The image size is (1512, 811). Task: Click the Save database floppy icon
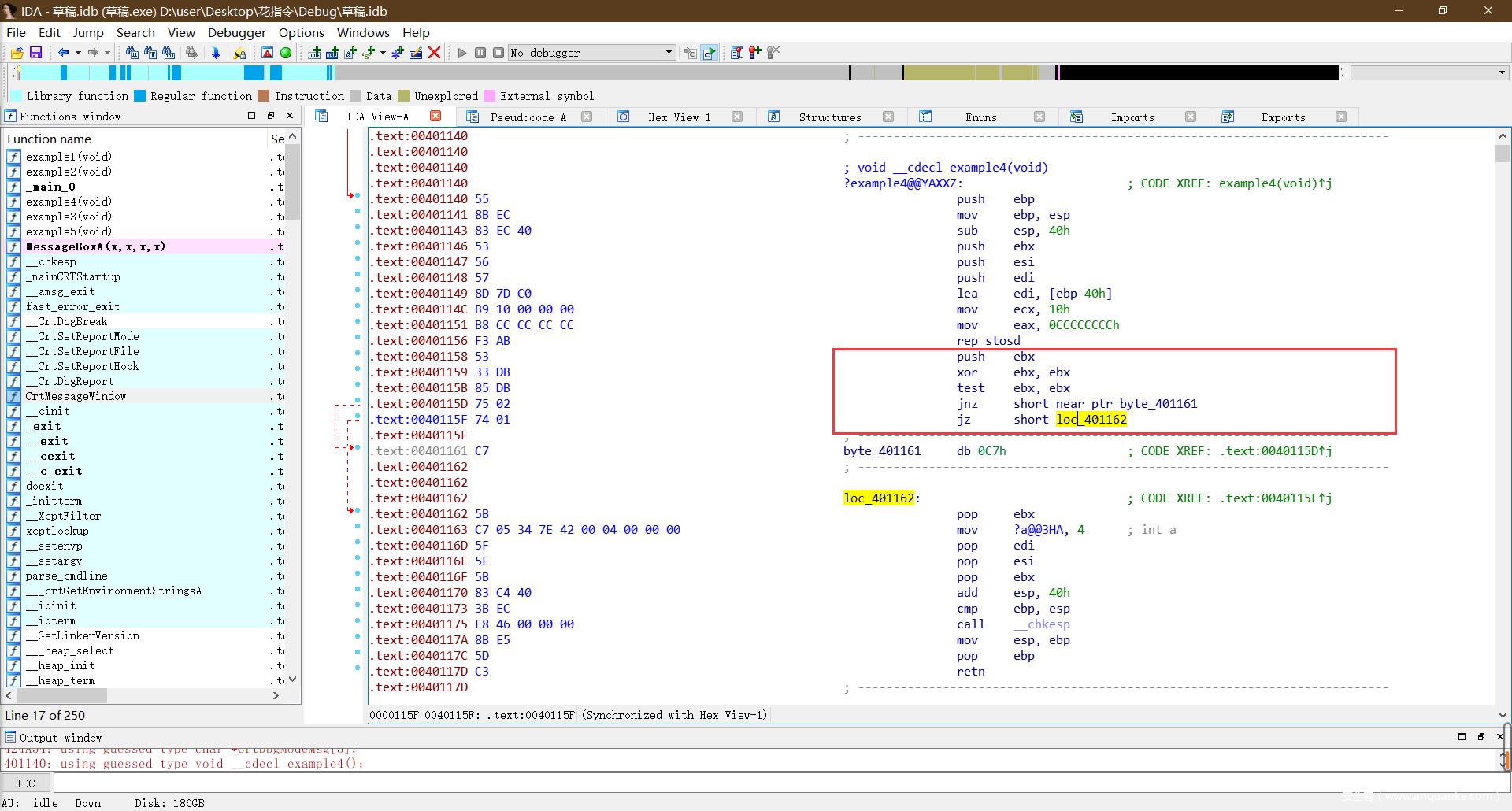35,53
